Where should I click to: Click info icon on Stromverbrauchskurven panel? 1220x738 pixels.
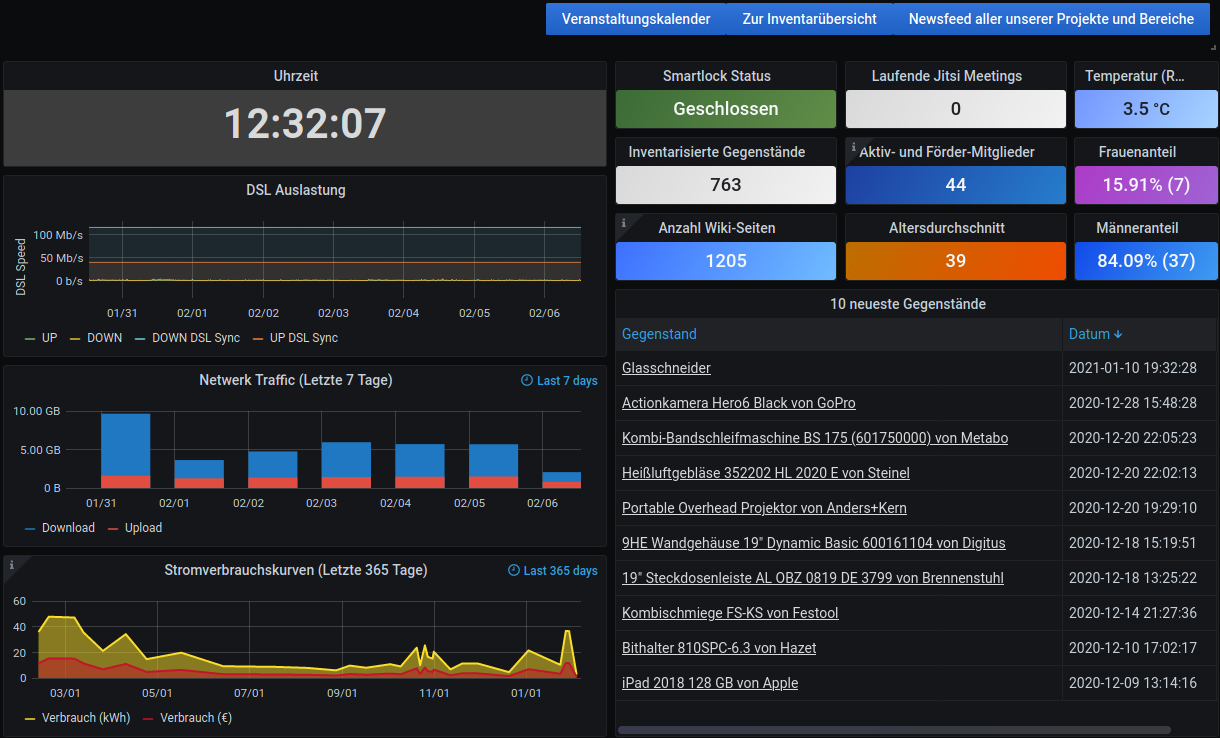point(11,564)
